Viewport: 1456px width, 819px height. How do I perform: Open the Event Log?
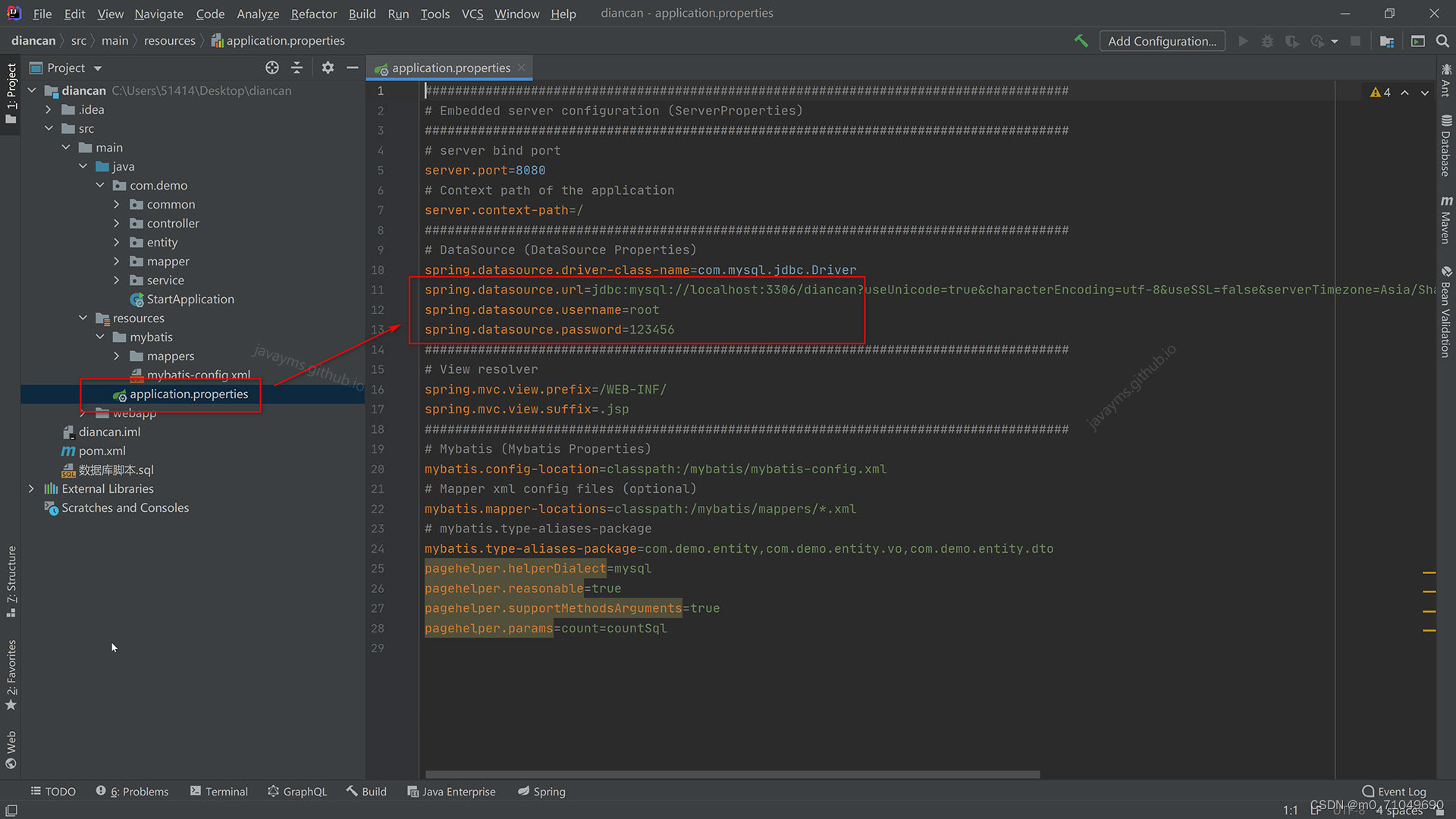coord(1394,791)
